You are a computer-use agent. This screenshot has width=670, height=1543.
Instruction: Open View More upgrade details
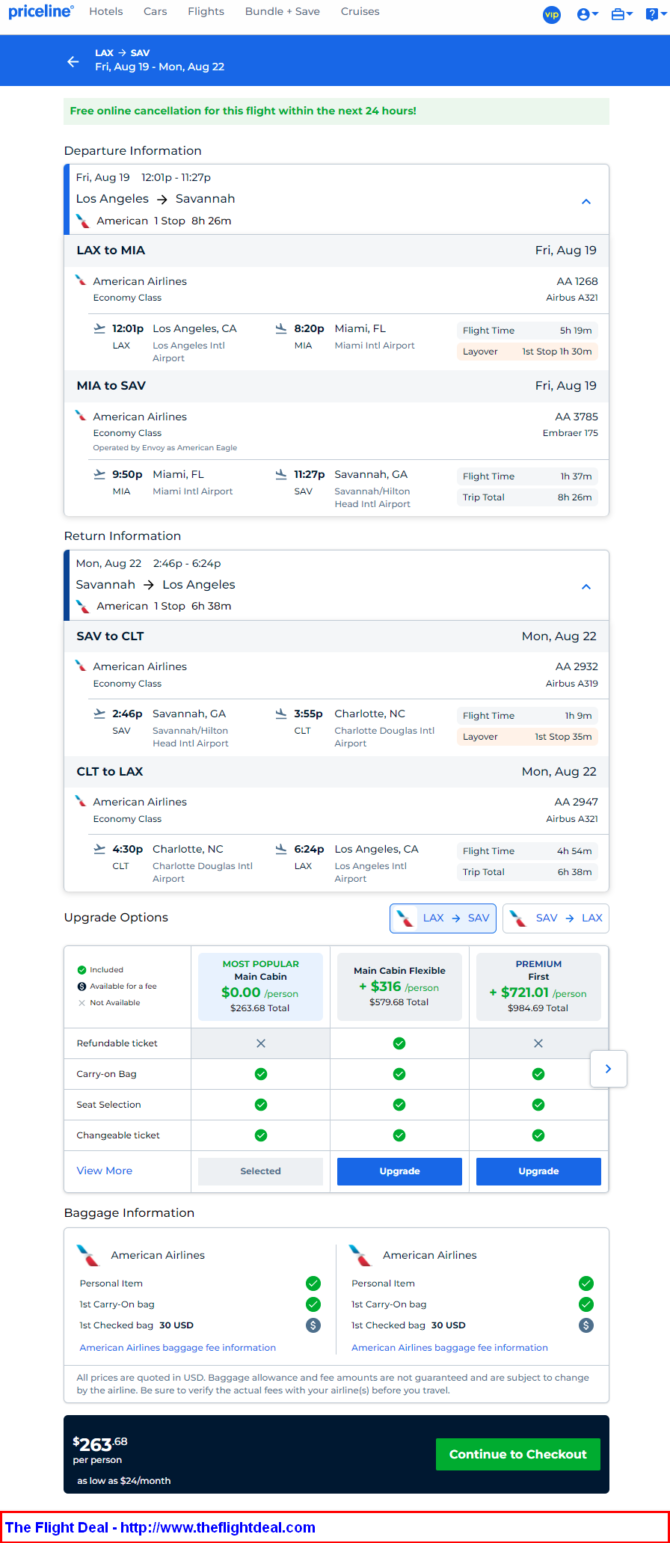(x=104, y=1171)
